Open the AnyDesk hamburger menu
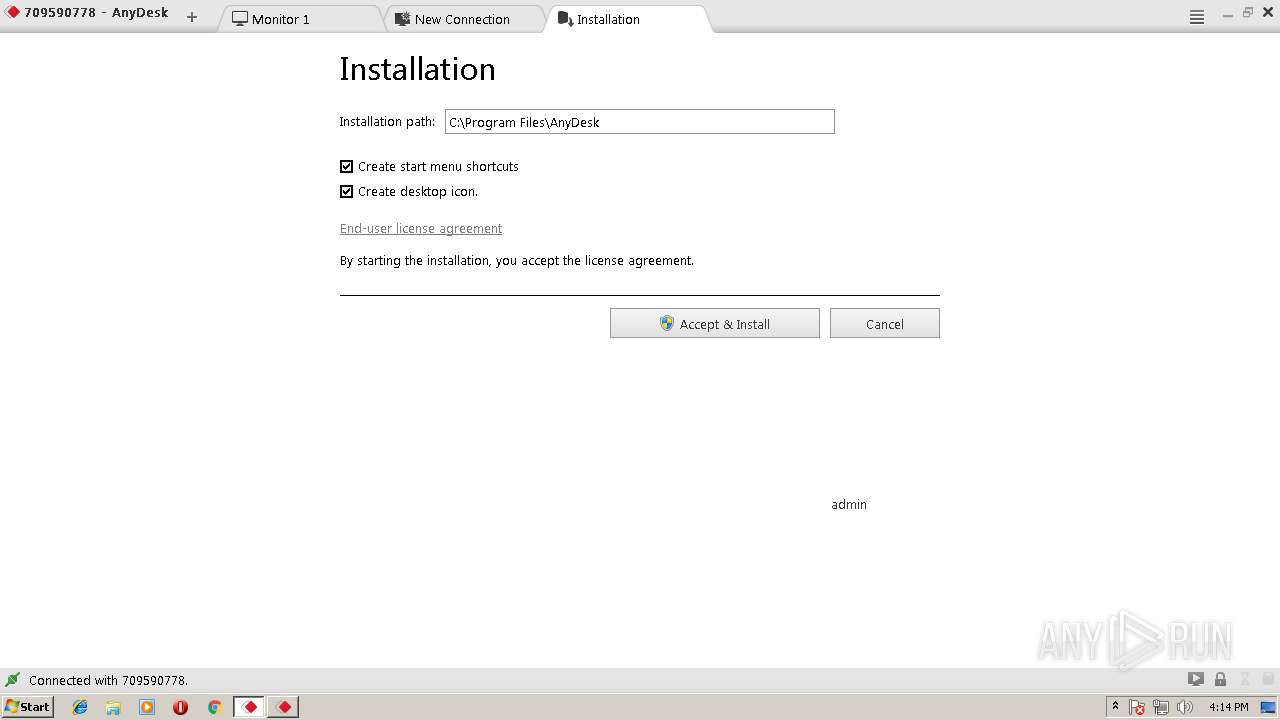The image size is (1280, 720). click(1197, 17)
